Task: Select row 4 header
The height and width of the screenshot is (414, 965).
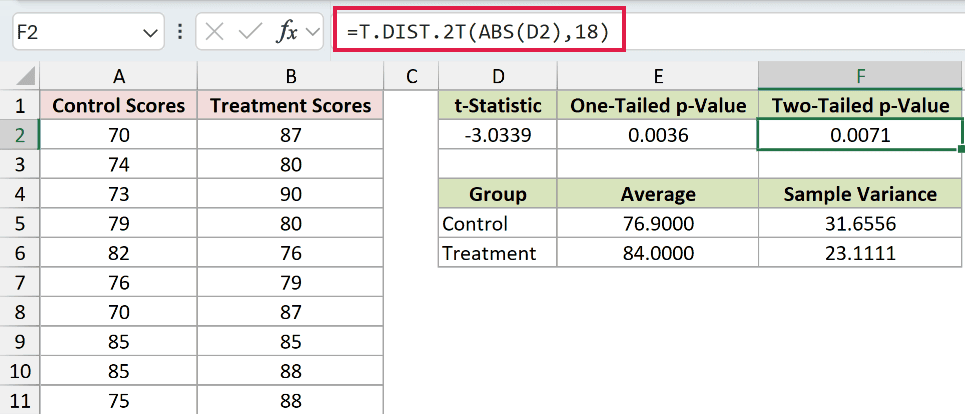Action: (20, 194)
